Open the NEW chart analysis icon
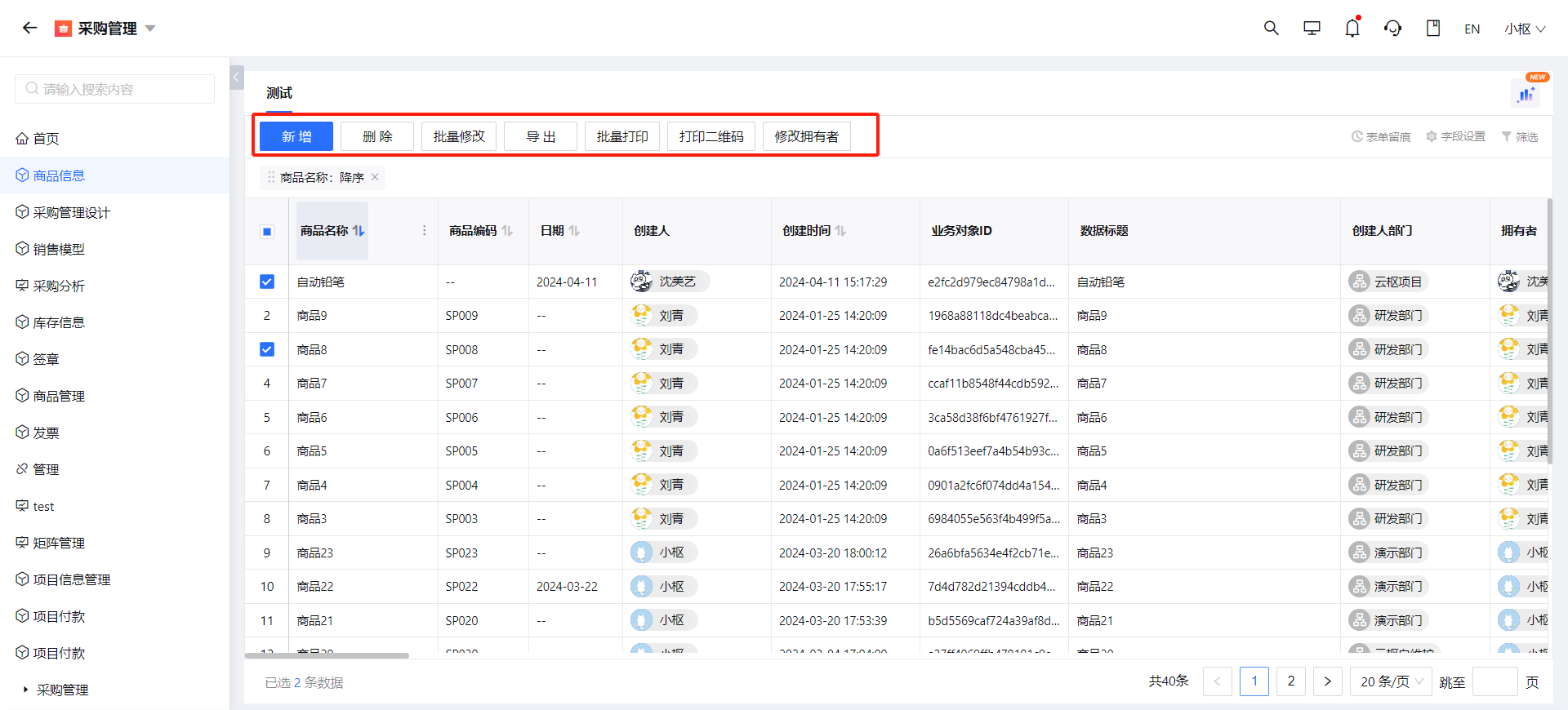 [x=1526, y=94]
